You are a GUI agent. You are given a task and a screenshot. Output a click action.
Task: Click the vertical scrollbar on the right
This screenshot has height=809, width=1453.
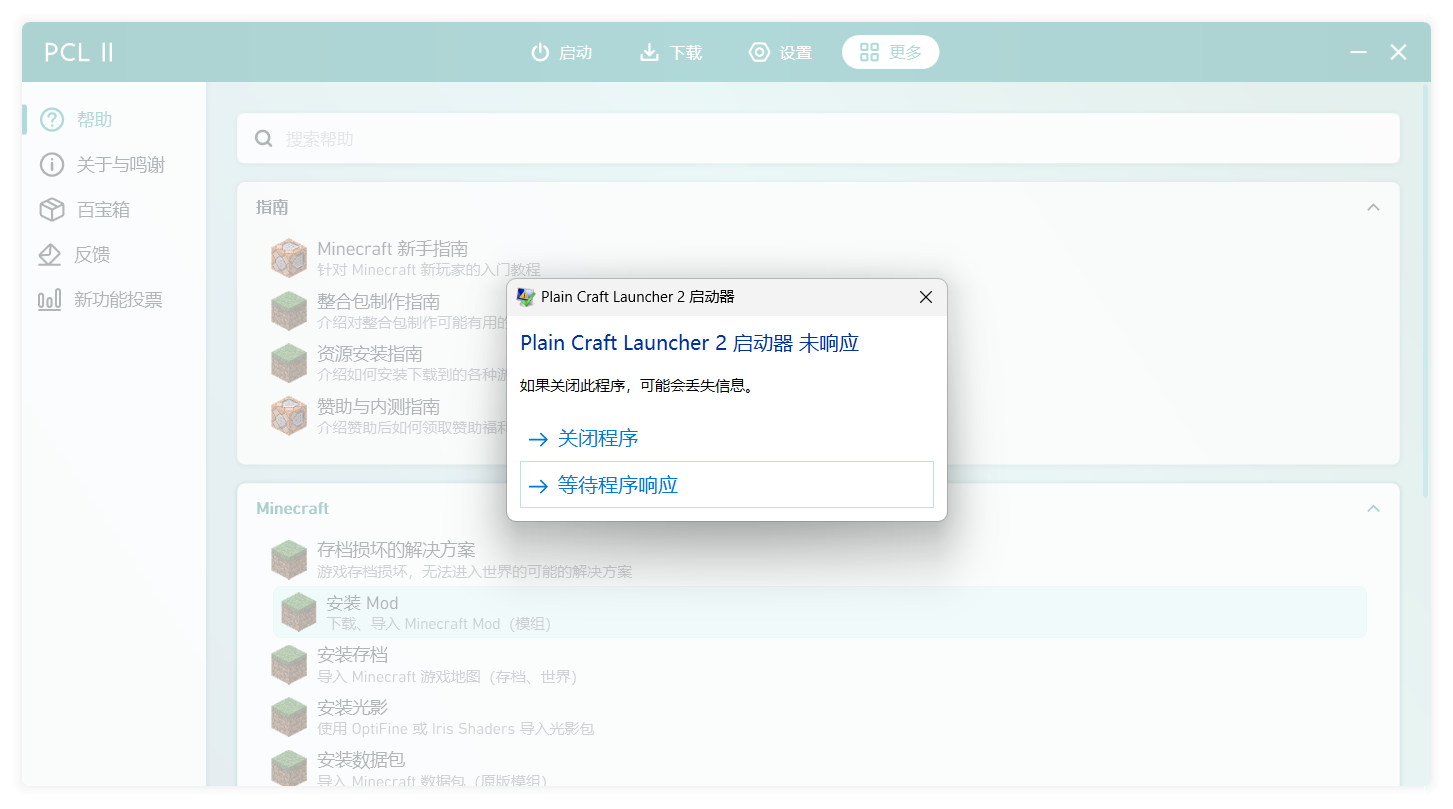tap(1426, 290)
